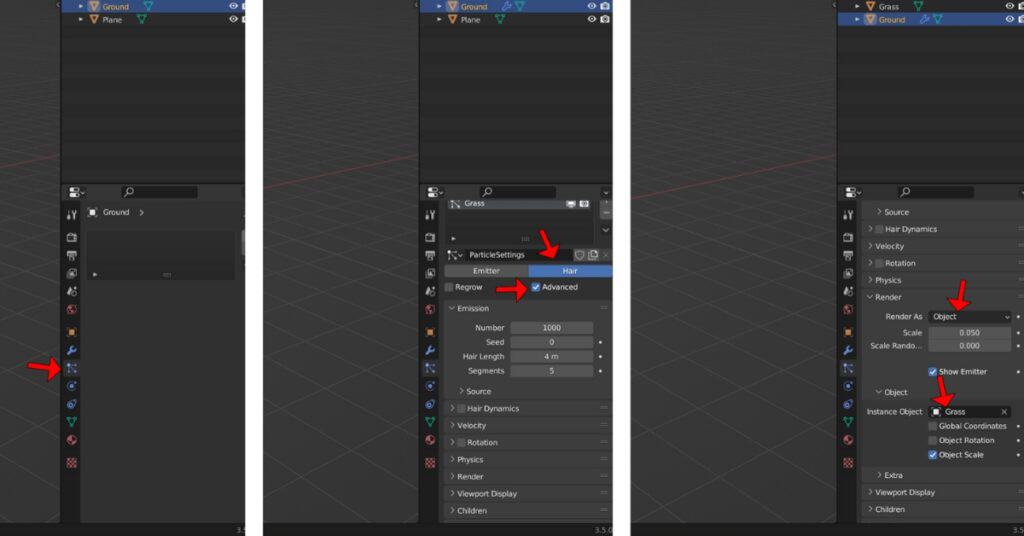Hide Ground in left outliner viewport
1024x536 pixels.
click(233, 6)
